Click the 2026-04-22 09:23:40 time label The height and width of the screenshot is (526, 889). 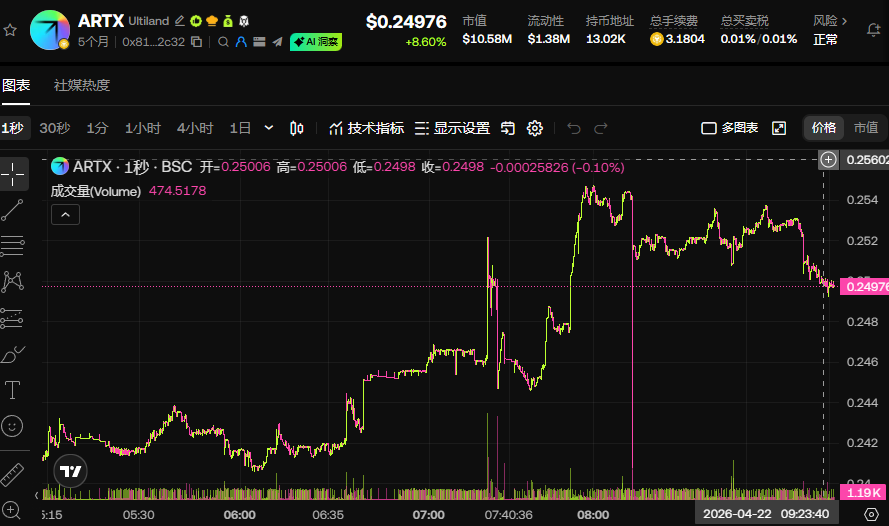point(766,514)
